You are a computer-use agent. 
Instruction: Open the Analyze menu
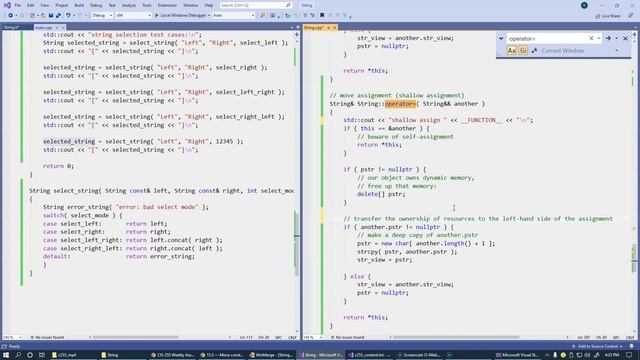coord(129,5)
